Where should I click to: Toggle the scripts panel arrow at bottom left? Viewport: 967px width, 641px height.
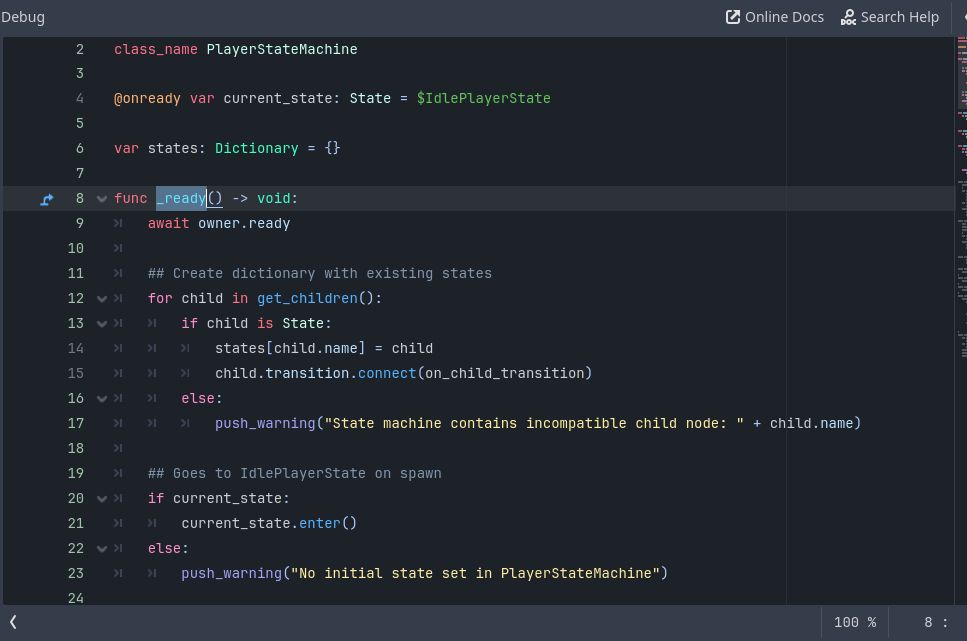(13, 622)
